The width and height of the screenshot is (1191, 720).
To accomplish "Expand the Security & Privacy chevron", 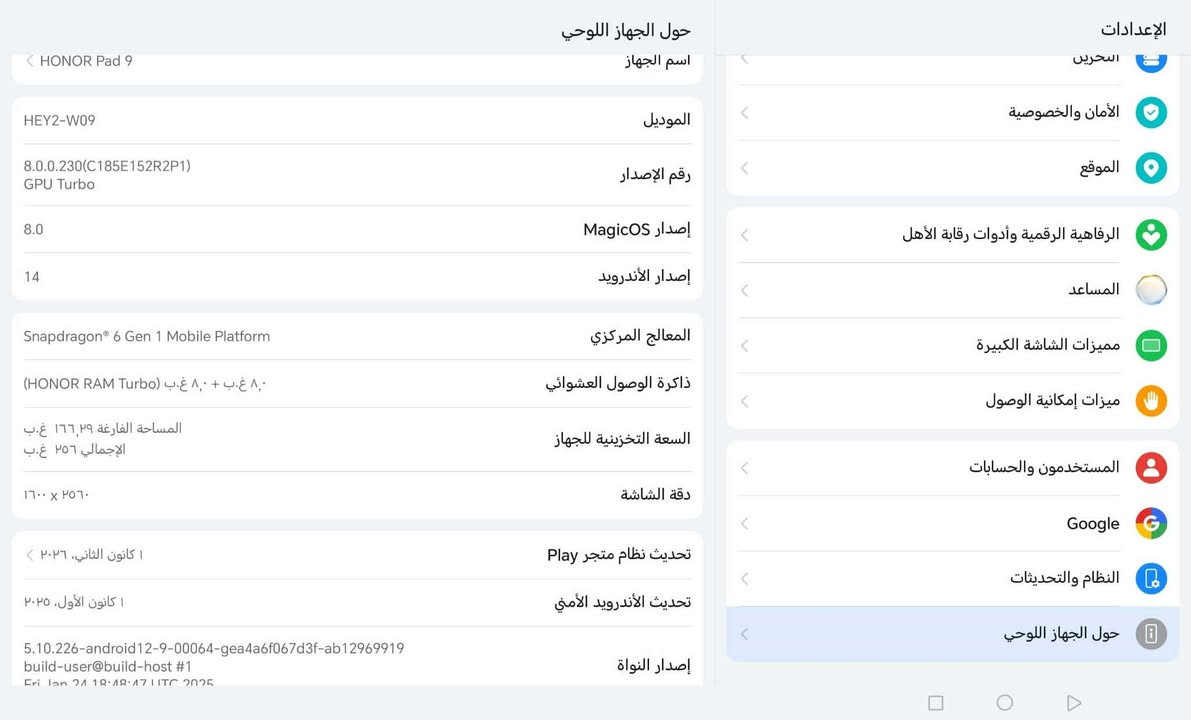I will [x=744, y=112].
